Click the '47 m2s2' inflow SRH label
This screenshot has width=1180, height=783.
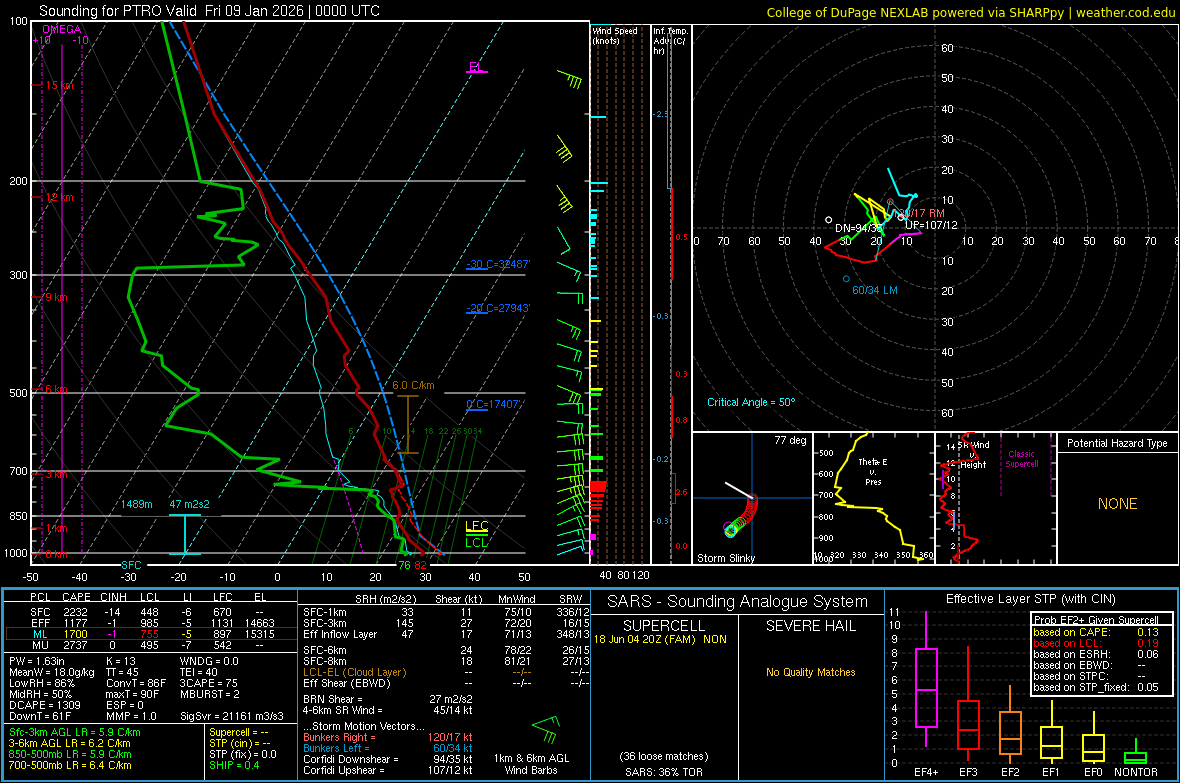tap(190, 504)
